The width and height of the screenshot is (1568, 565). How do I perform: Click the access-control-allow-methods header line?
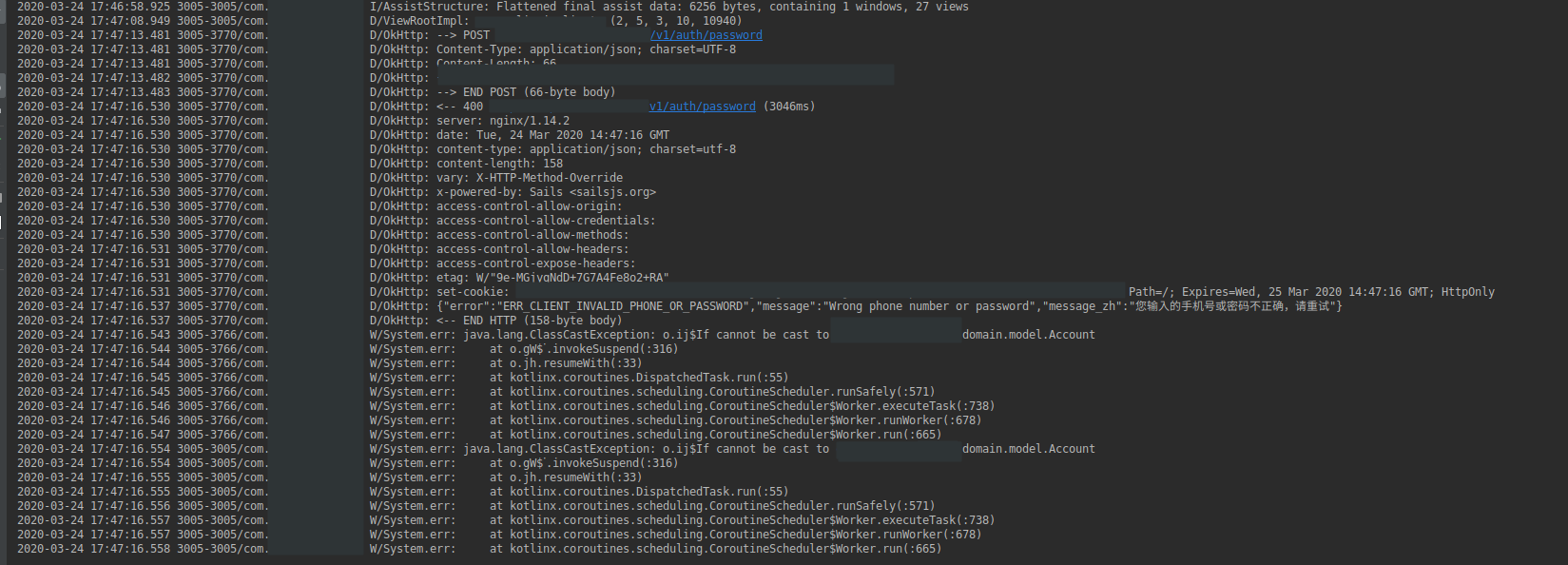(x=532, y=235)
